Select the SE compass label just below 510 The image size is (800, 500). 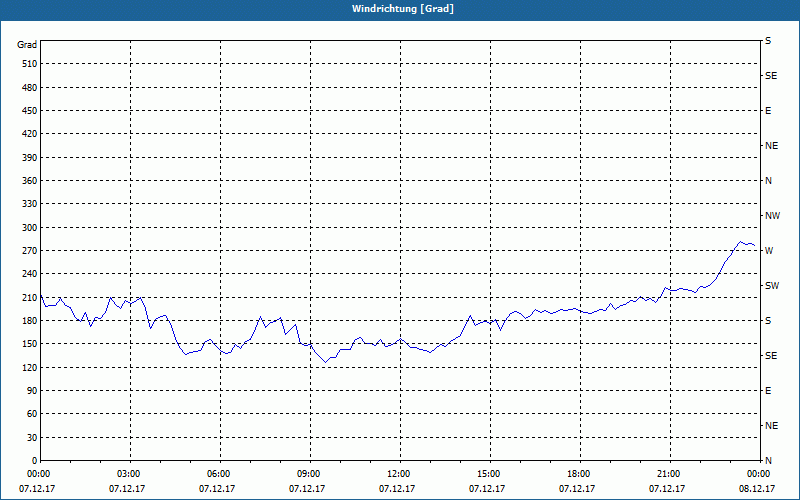tap(771, 76)
